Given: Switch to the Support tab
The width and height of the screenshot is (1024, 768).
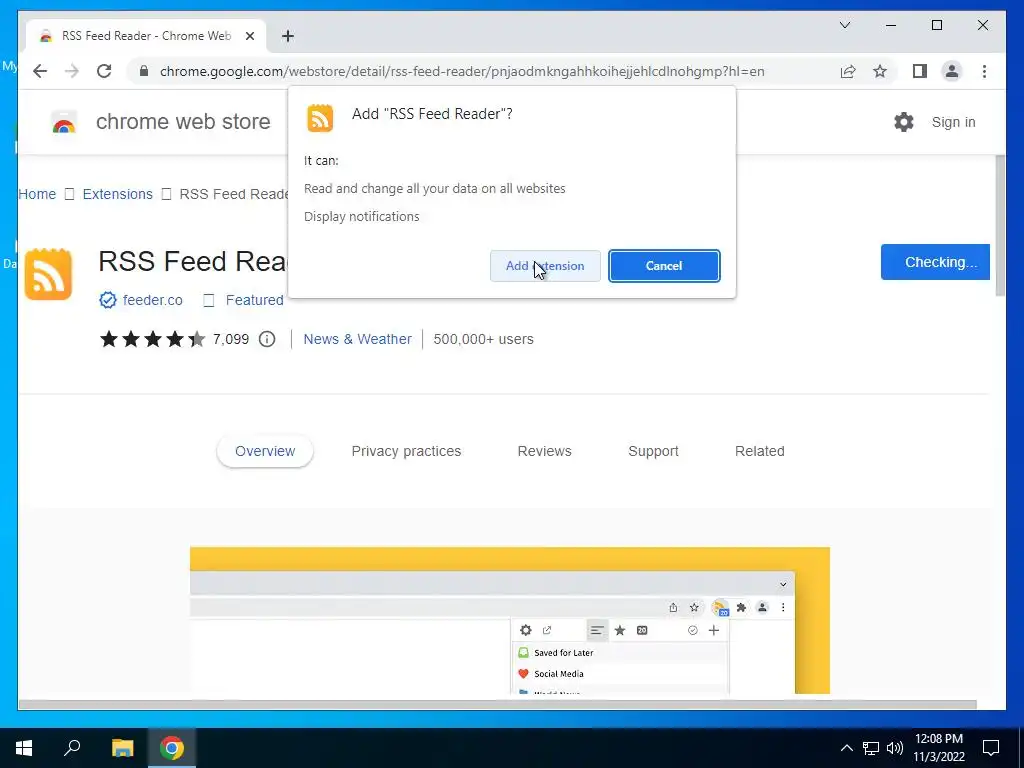Looking at the screenshot, I should click(x=653, y=451).
